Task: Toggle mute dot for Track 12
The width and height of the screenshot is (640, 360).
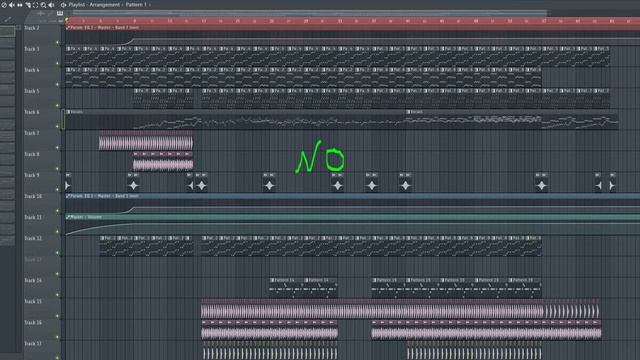Action: (x=58, y=253)
